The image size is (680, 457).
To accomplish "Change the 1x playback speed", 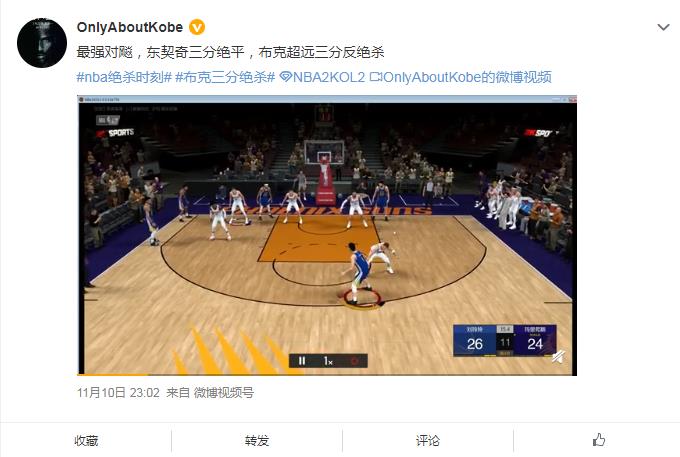I will tap(328, 361).
